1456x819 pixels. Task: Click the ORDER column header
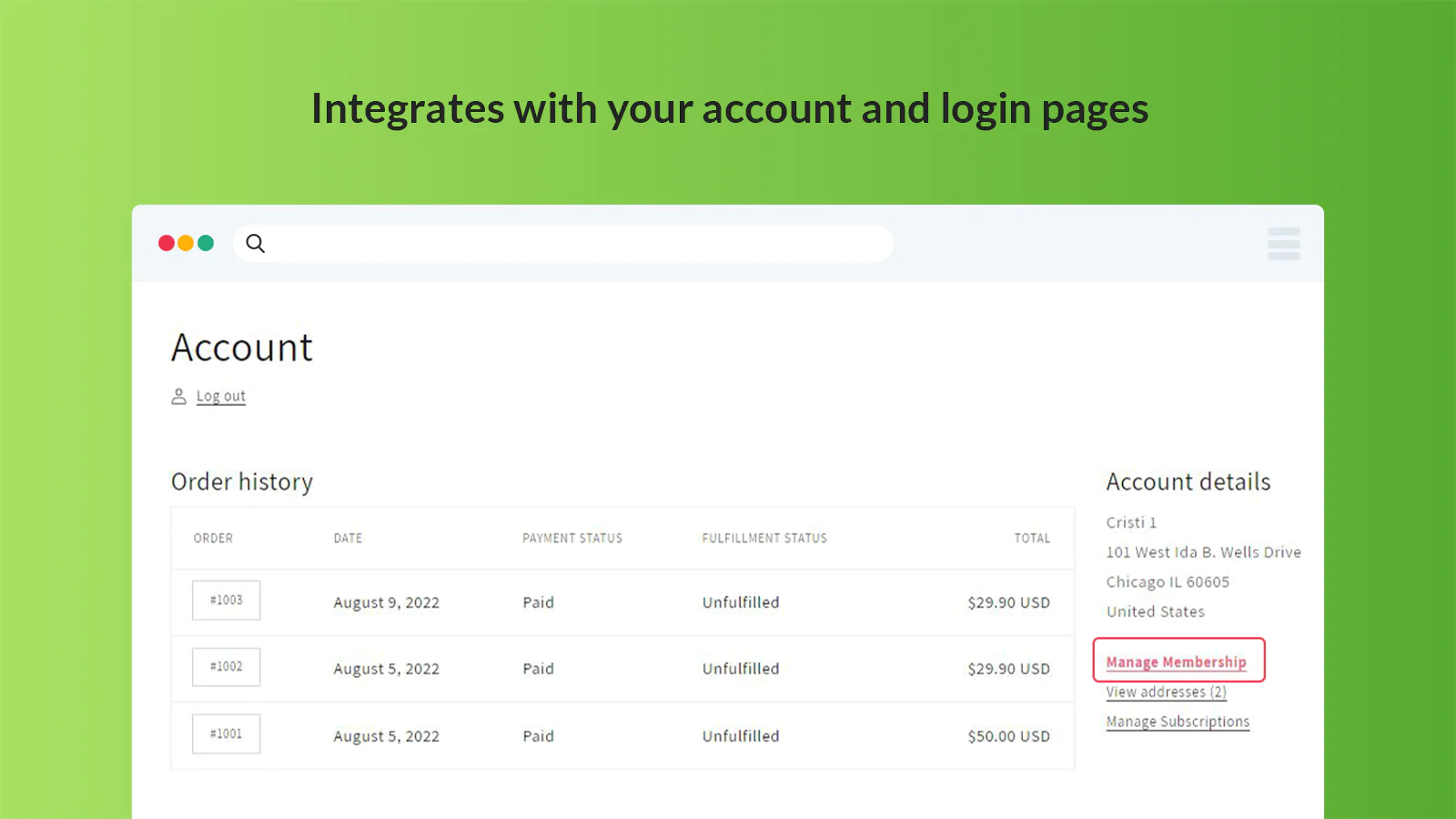pos(213,539)
